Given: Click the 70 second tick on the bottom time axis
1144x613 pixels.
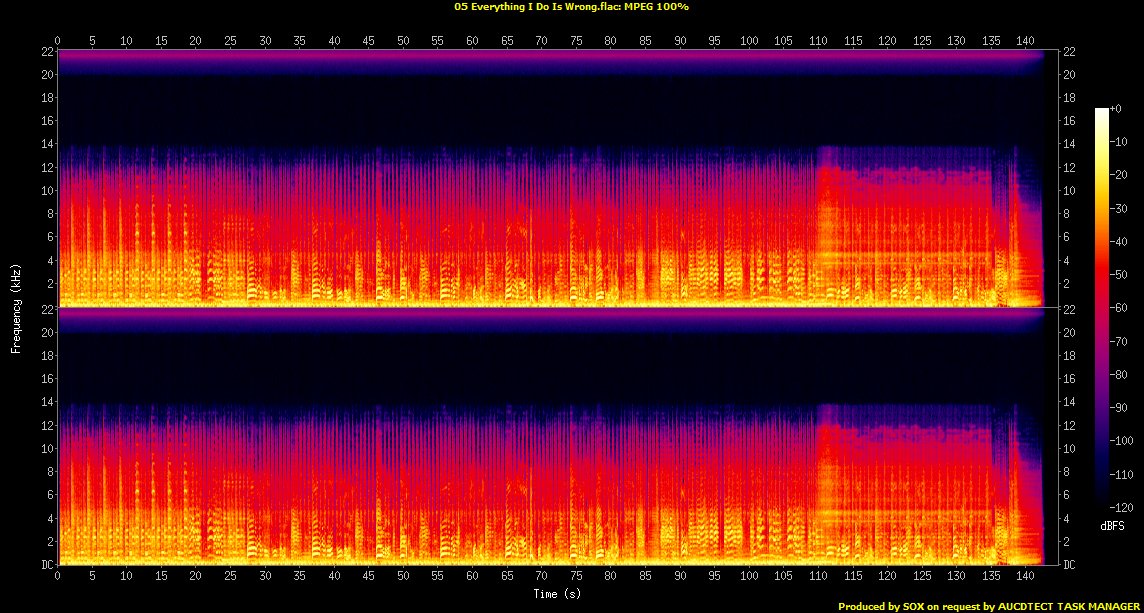Looking at the screenshot, I should [541, 578].
